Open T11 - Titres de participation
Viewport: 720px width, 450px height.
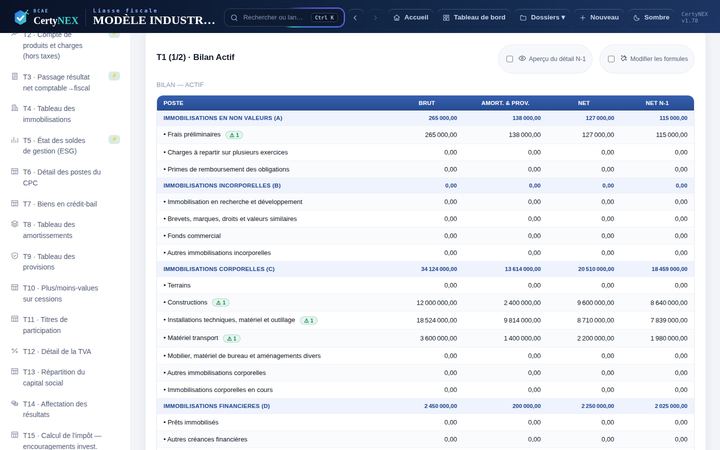[64, 325]
